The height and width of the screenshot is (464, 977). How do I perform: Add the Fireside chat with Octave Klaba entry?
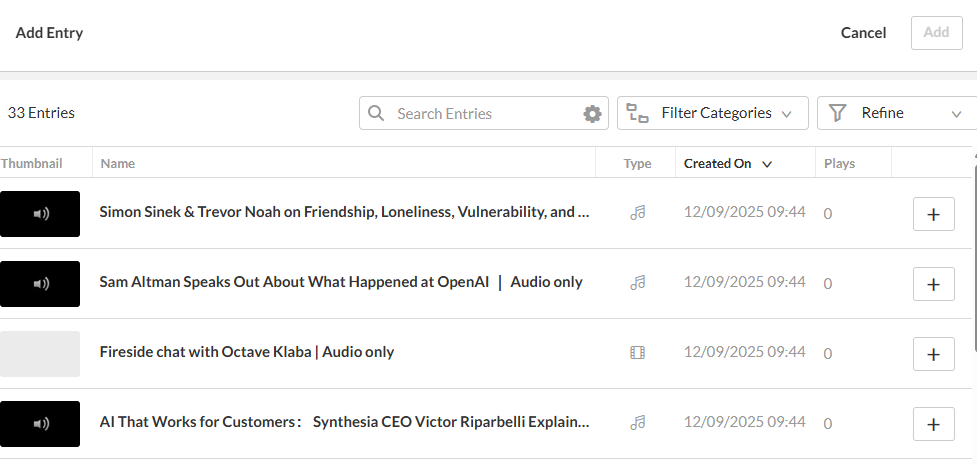tap(933, 354)
